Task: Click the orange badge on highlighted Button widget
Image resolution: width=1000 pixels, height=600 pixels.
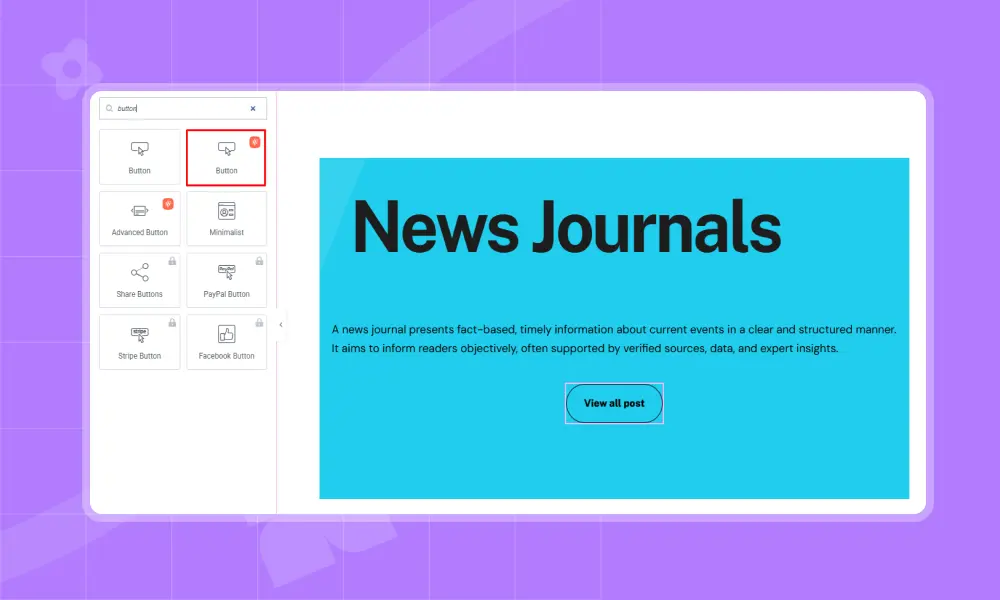Action: point(255,142)
